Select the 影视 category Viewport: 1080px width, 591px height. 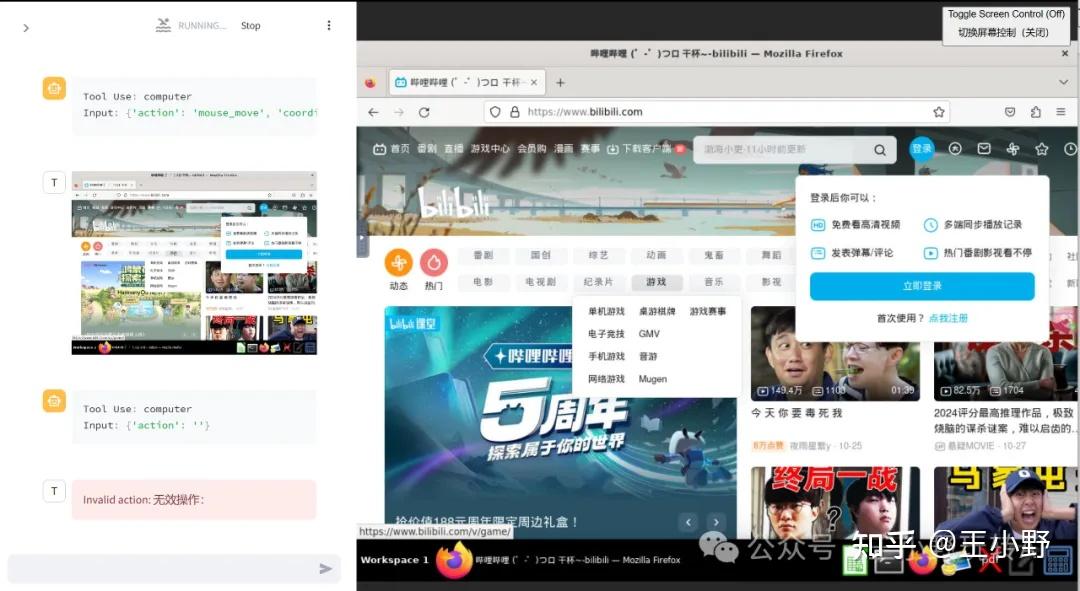point(771,282)
